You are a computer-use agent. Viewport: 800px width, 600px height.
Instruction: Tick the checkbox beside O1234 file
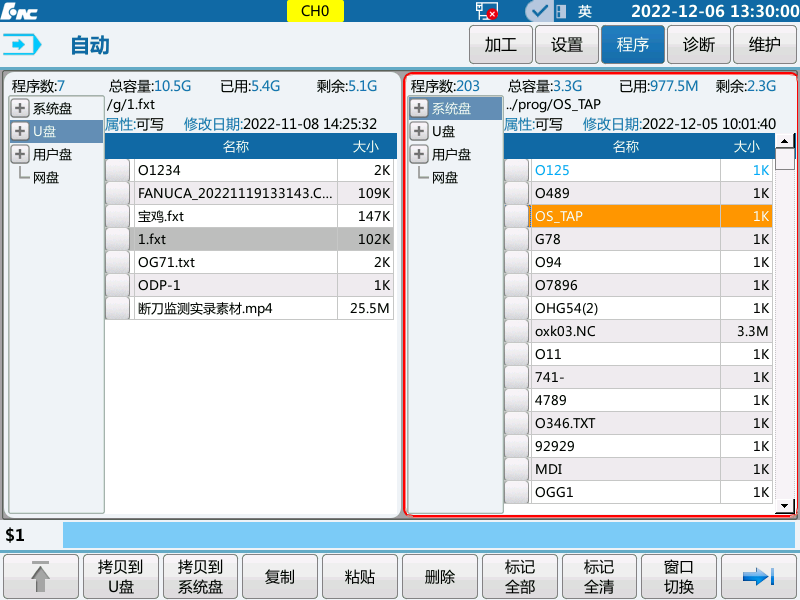(x=118, y=171)
